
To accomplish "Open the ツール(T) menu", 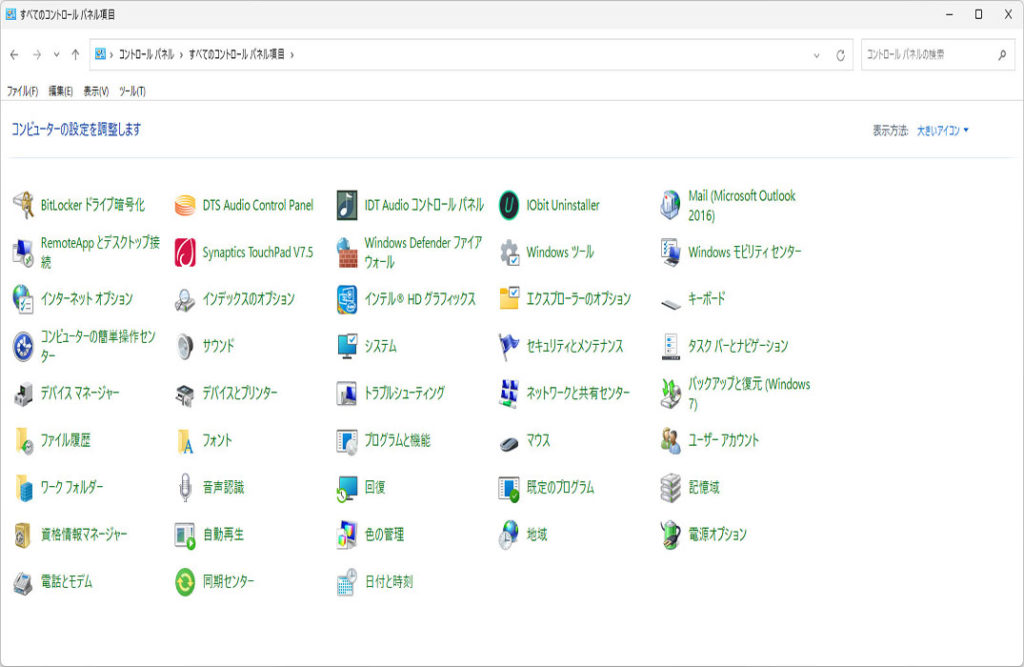I will (x=132, y=91).
